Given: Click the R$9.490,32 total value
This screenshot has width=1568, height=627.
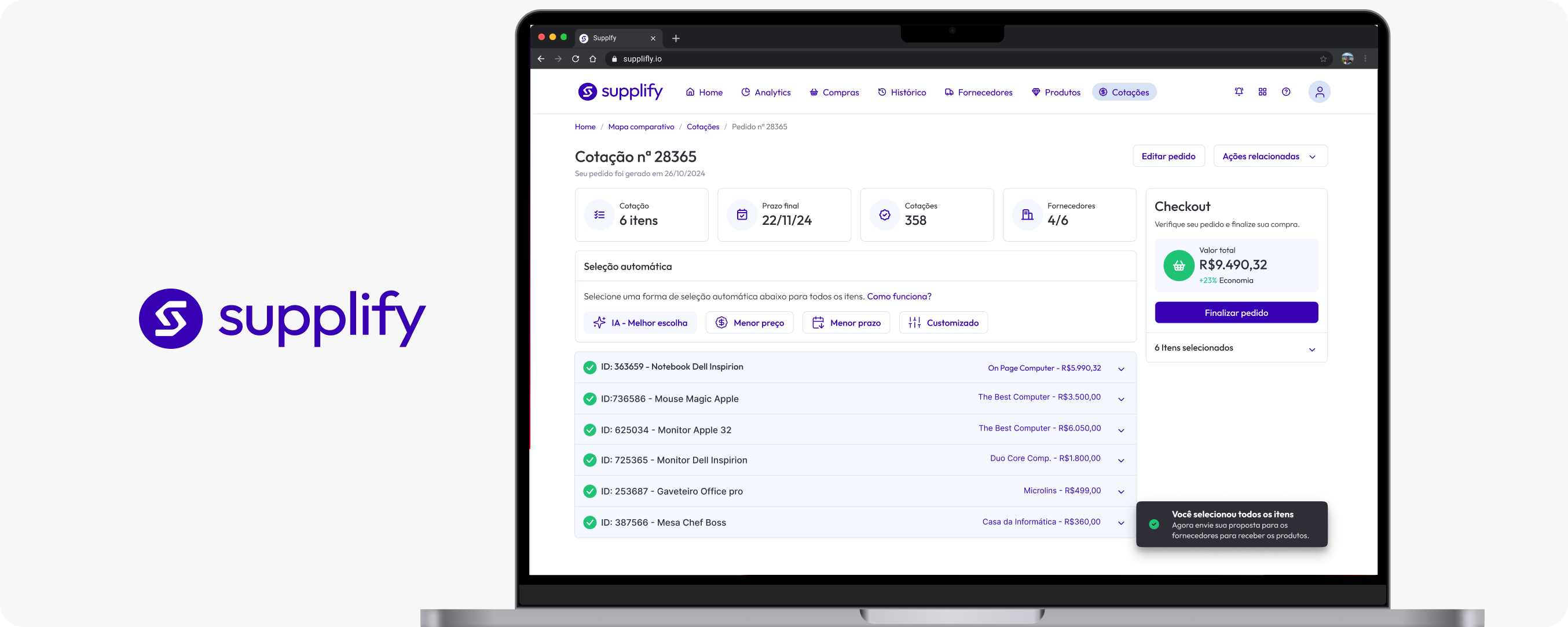Looking at the screenshot, I should (1233, 265).
